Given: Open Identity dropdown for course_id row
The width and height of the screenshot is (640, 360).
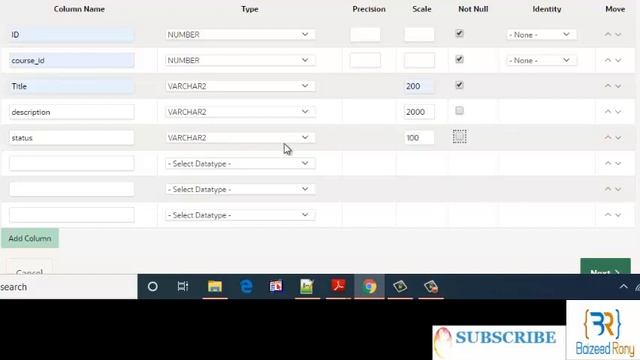Looking at the screenshot, I should tap(541, 60).
